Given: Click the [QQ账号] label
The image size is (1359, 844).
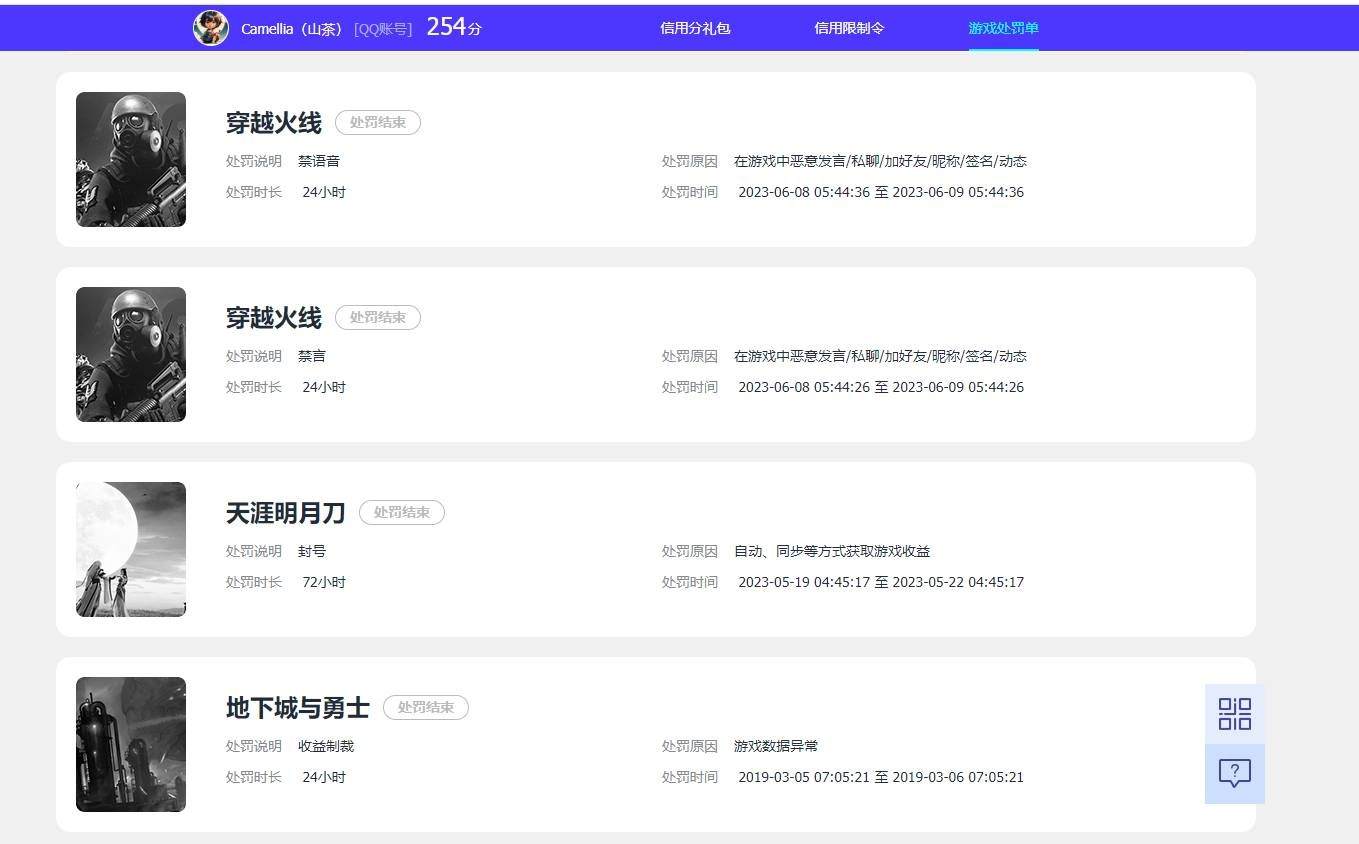Looking at the screenshot, I should click(383, 29).
